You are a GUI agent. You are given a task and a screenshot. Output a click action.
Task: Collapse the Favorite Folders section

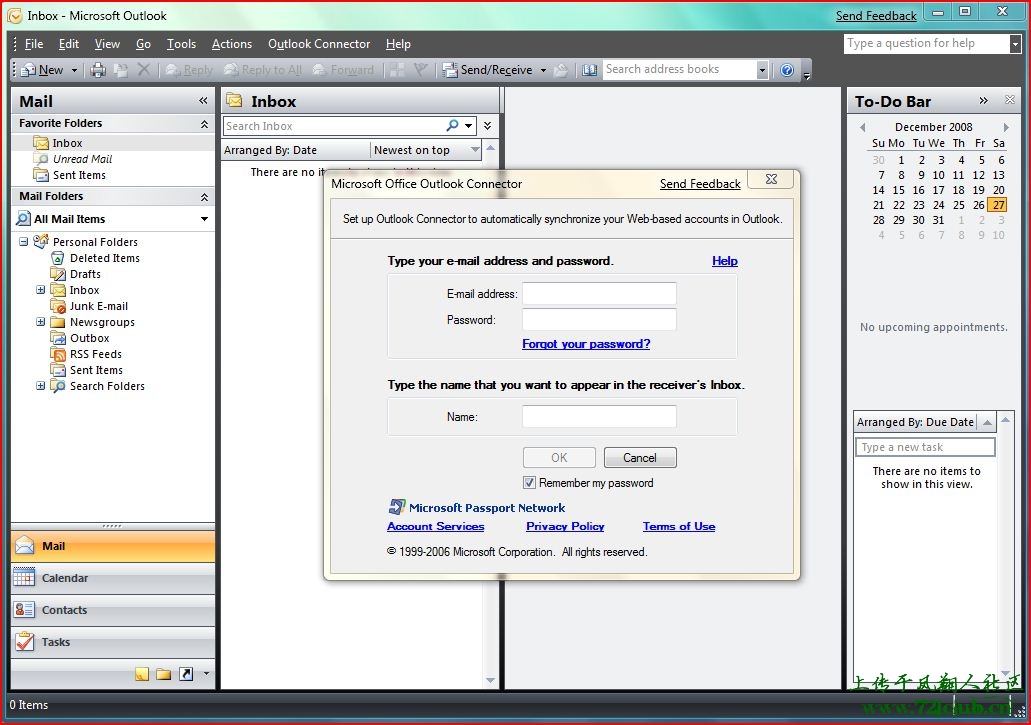click(x=204, y=124)
